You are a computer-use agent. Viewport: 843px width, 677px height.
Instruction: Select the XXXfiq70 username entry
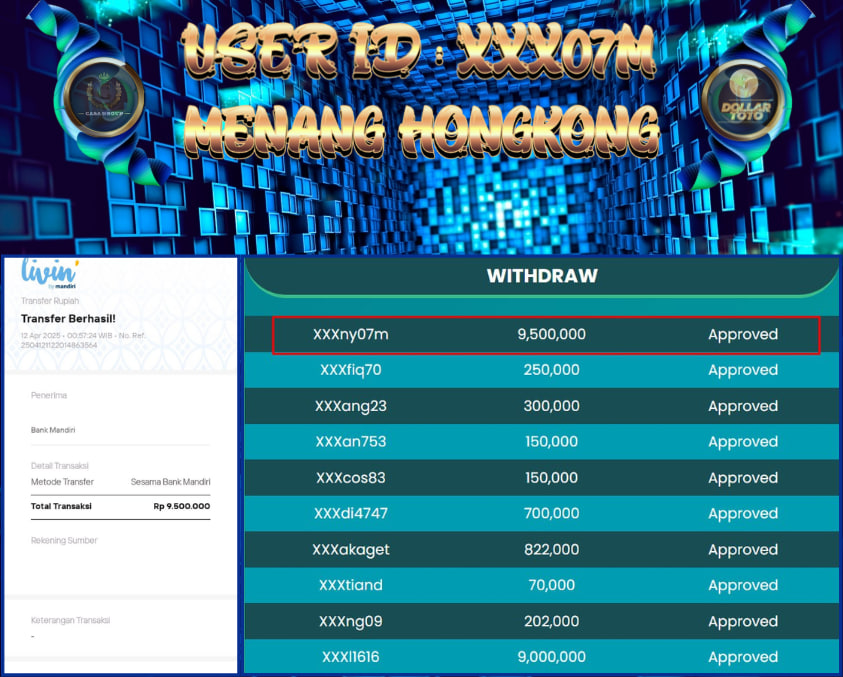[x=350, y=370]
